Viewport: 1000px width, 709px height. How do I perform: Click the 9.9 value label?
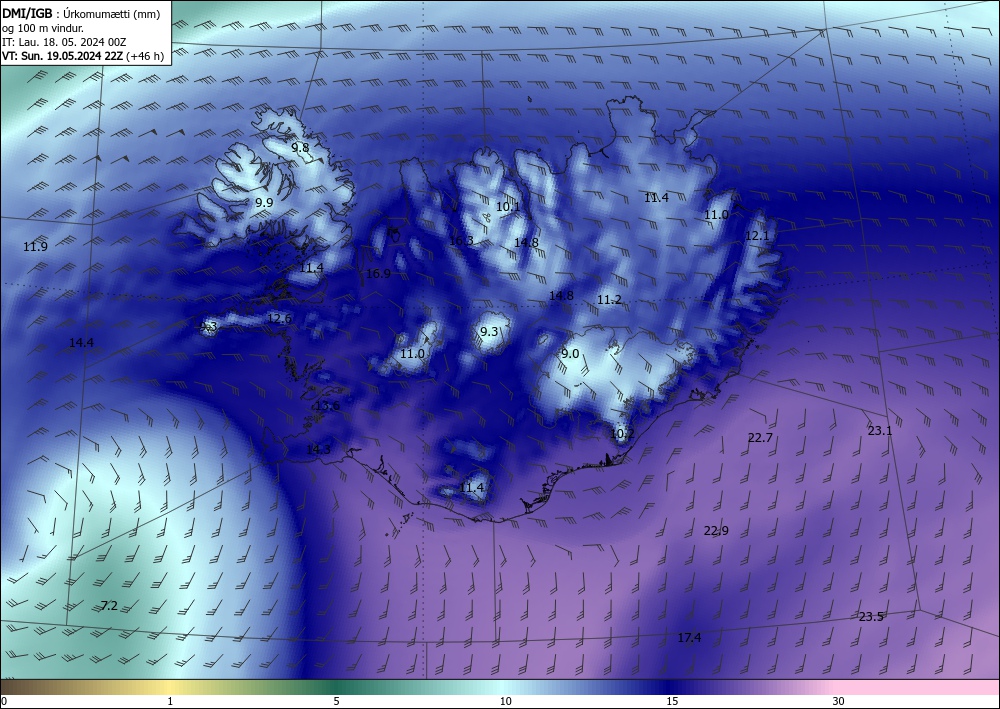[264, 203]
